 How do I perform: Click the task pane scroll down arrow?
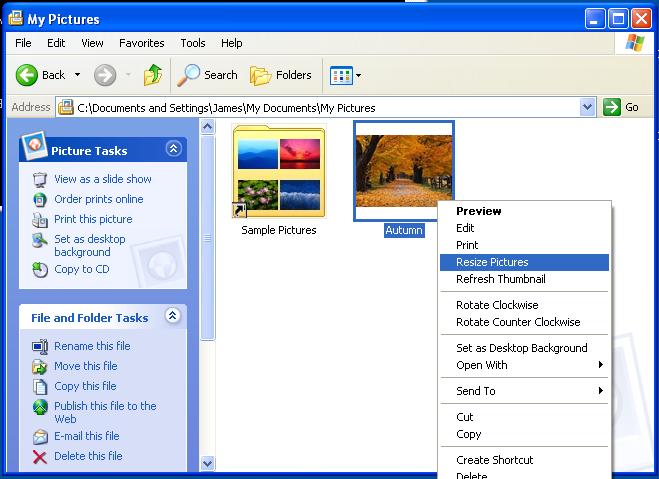tap(208, 464)
